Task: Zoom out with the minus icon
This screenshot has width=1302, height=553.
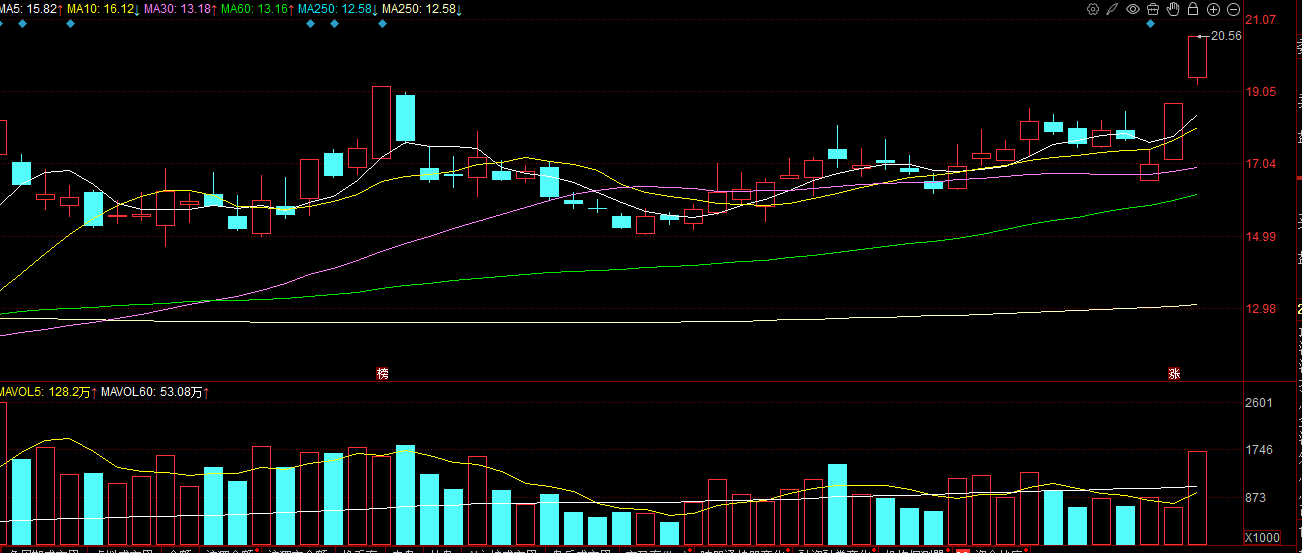Action: pos(1233,9)
